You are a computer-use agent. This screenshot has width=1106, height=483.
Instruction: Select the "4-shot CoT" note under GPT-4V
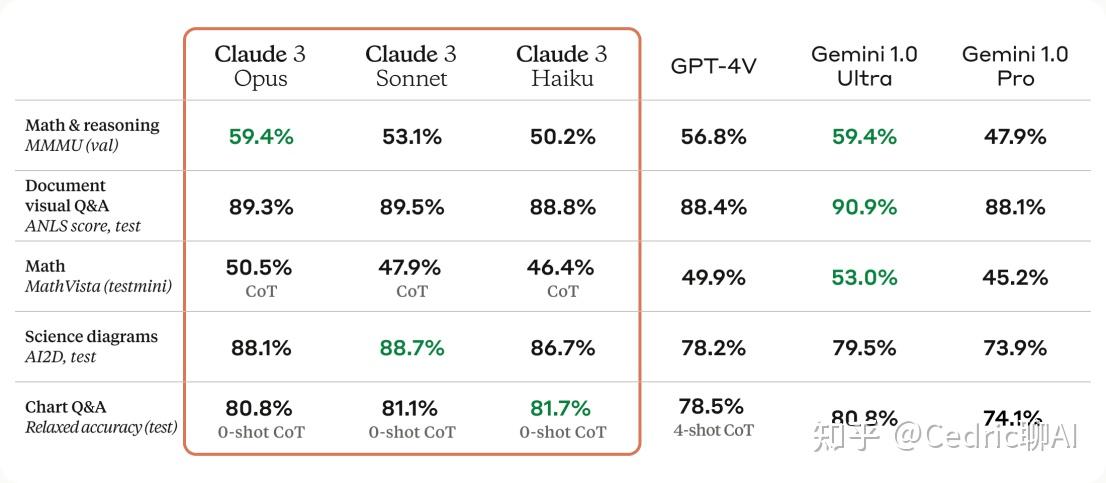[715, 430]
